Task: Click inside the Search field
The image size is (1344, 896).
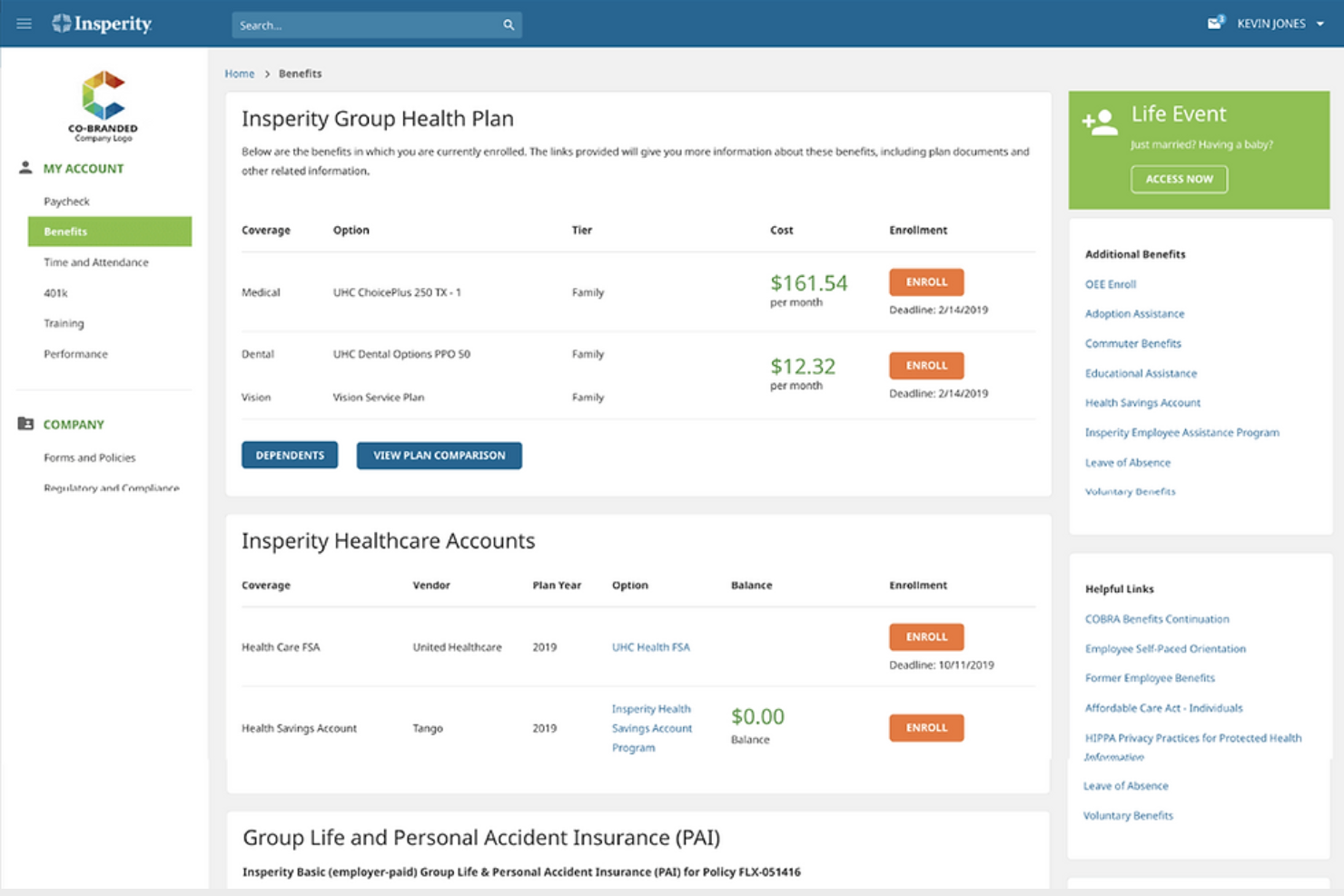Action: coord(363,25)
